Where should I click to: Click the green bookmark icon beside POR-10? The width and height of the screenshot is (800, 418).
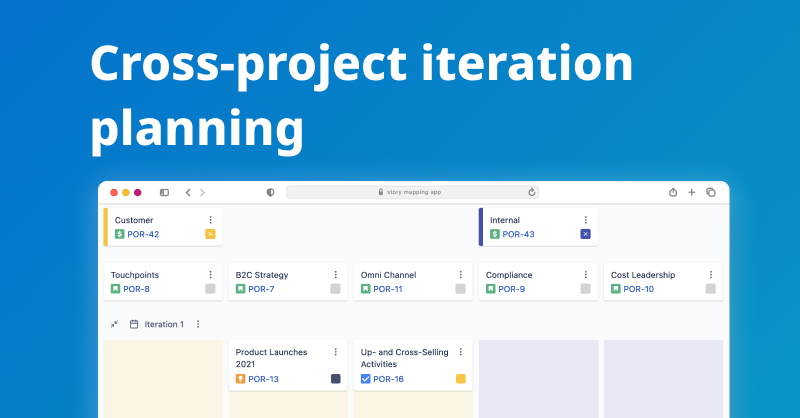(x=616, y=289)
